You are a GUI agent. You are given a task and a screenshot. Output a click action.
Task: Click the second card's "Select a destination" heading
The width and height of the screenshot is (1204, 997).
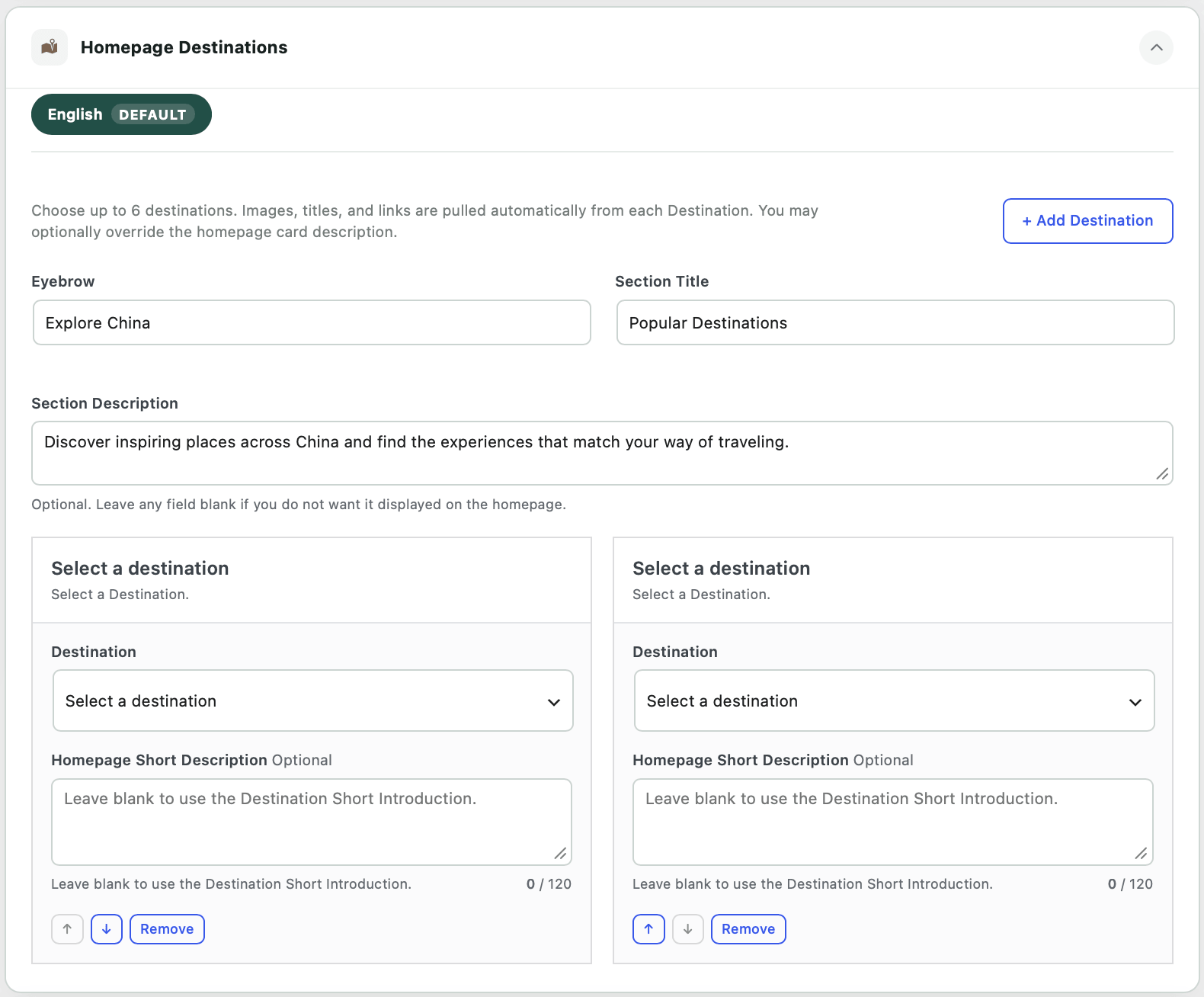coord(722,569)
